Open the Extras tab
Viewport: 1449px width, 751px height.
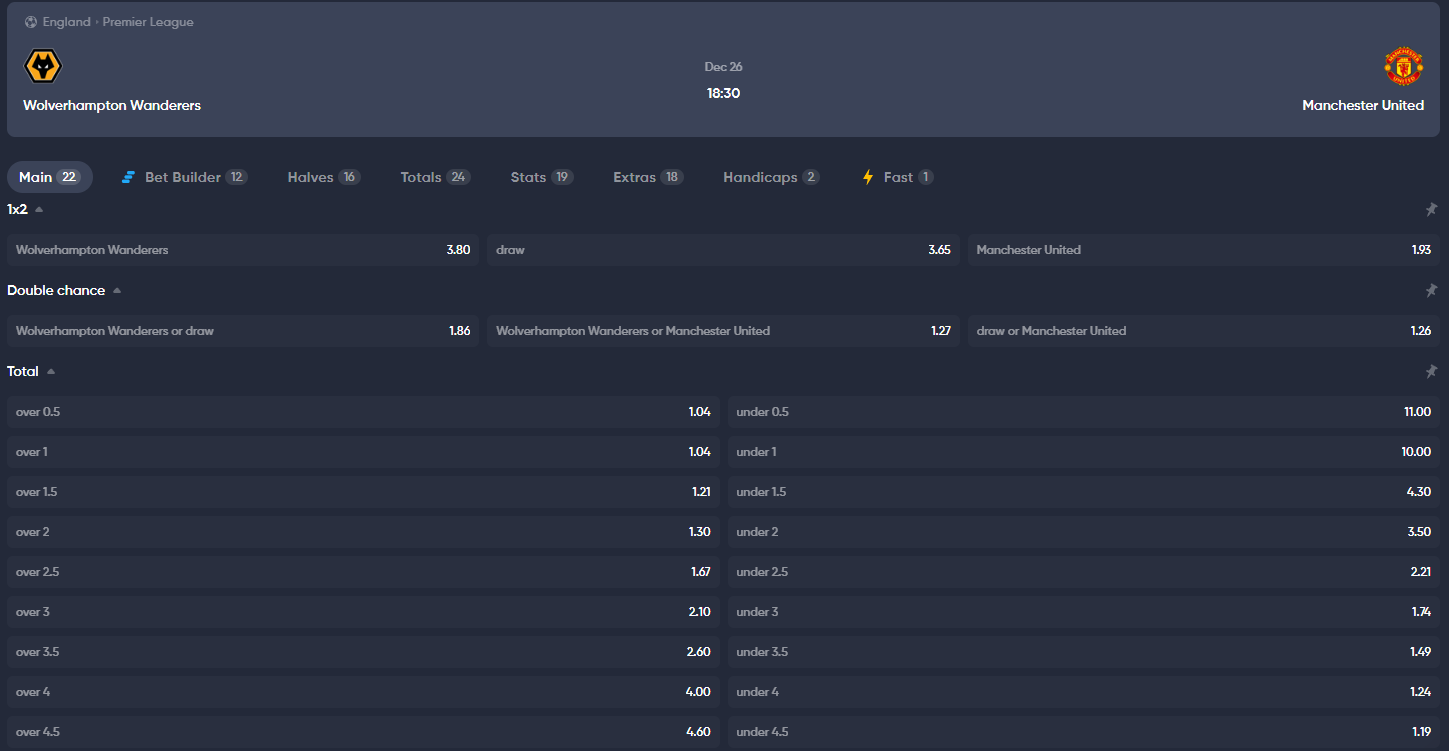[x=647, y=177]
